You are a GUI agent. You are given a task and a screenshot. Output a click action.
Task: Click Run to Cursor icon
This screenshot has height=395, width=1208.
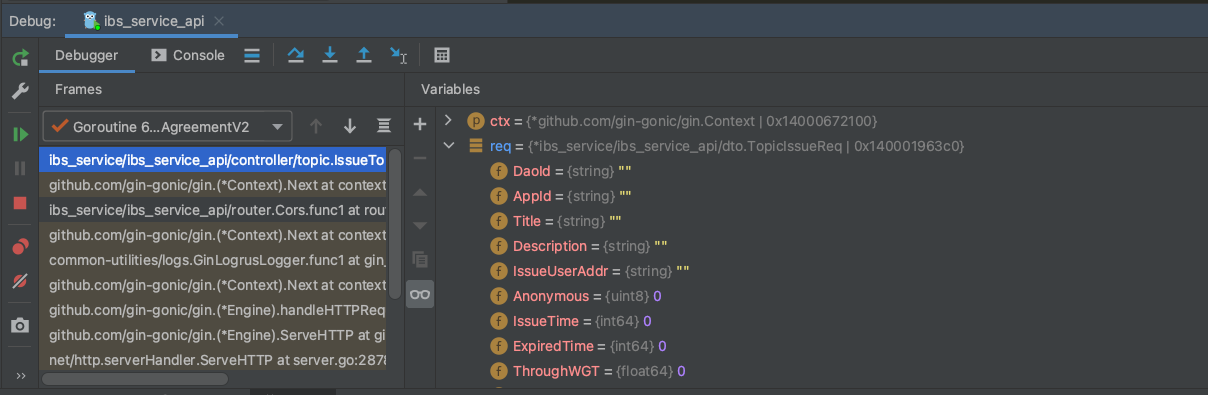(x=399, y=55)
